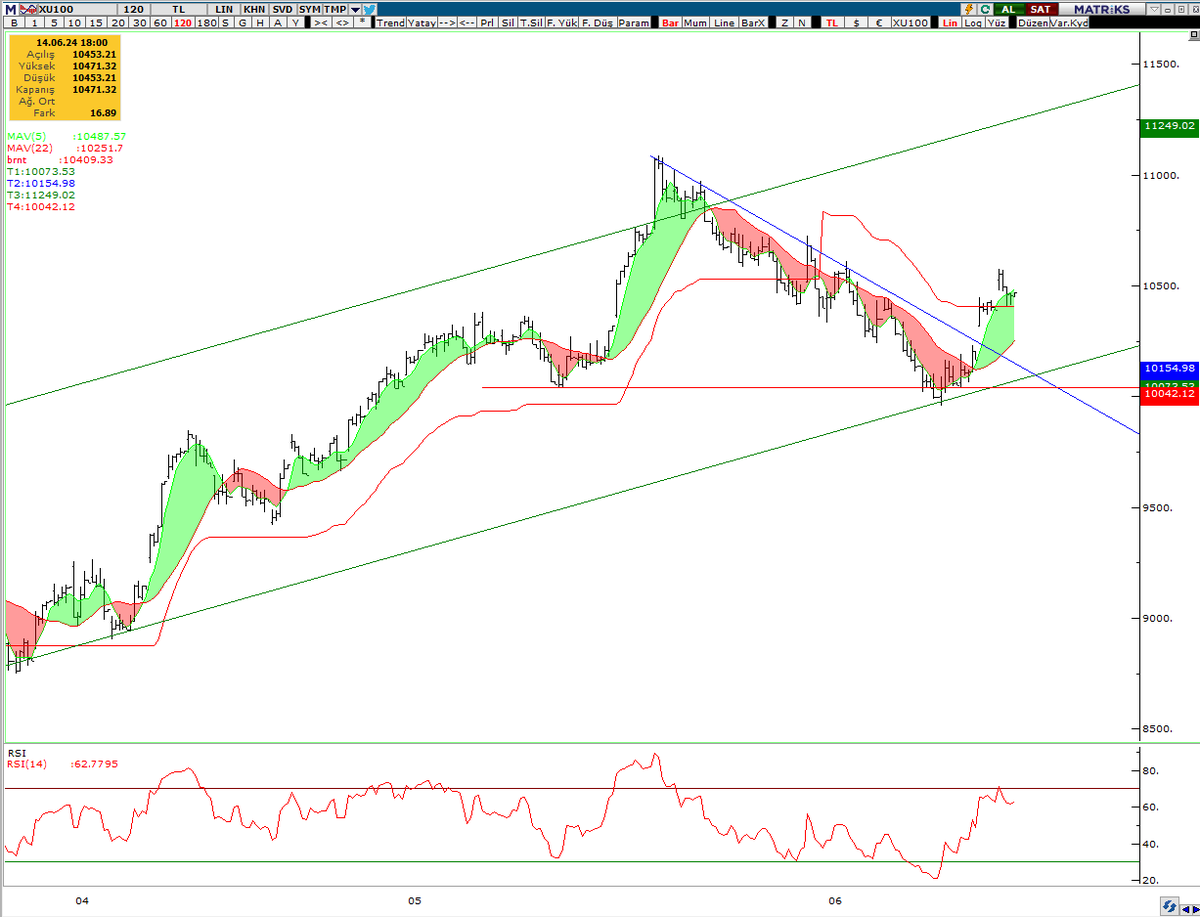Select the Bar chart style
This screenshot has width=1200, height=917.
669,22
